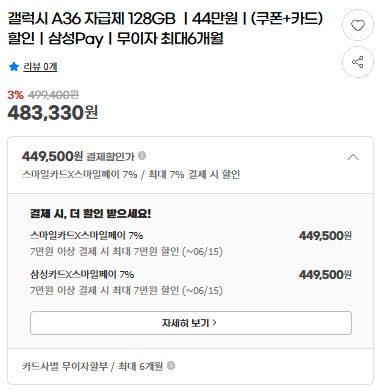Click the 449,500원 결제할인가 header
This screenshot has width=389, height=392.
pyautogui.click(x=78, y=156)
